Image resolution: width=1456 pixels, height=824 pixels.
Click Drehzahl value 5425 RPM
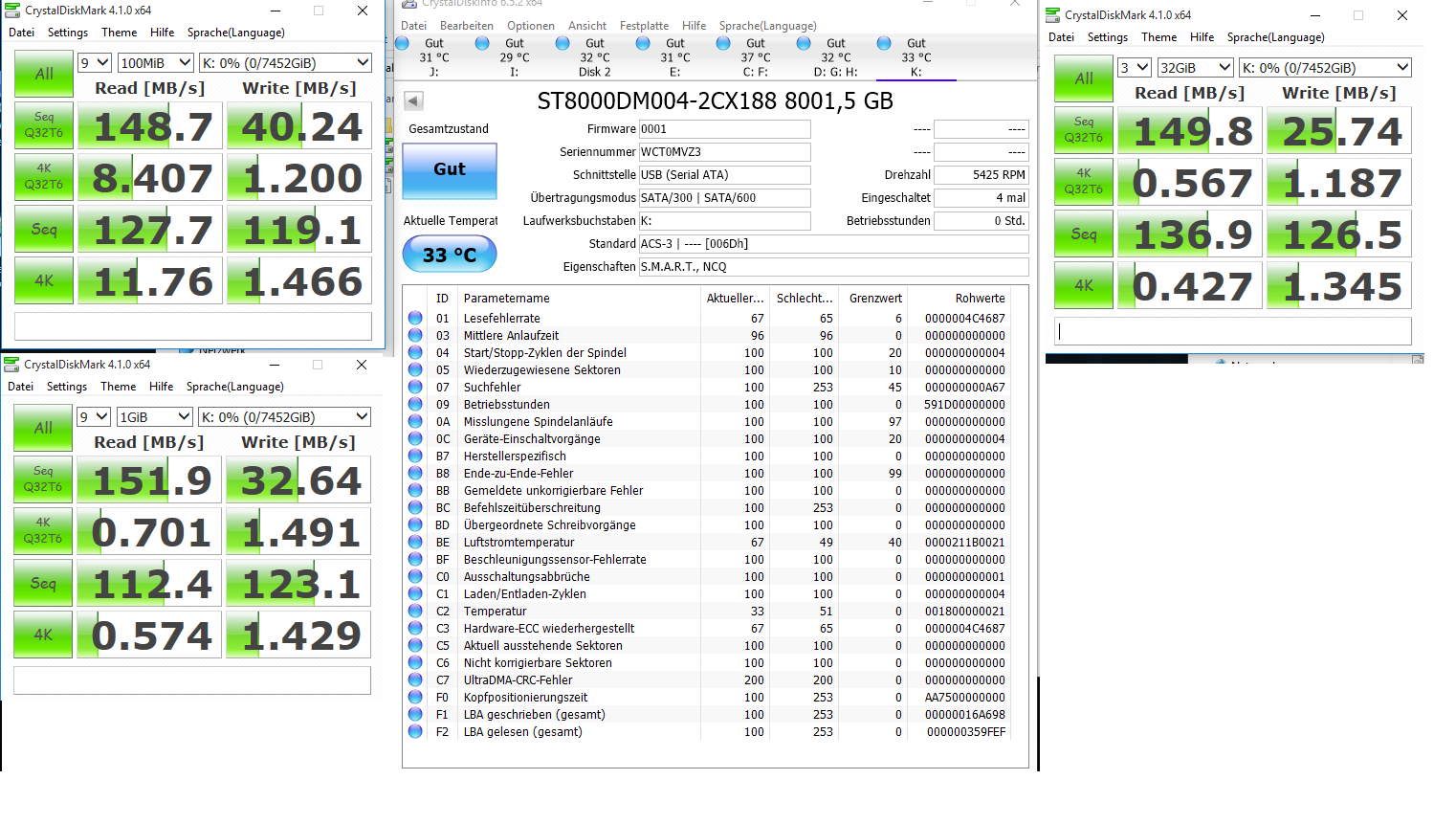coord(982,175)
